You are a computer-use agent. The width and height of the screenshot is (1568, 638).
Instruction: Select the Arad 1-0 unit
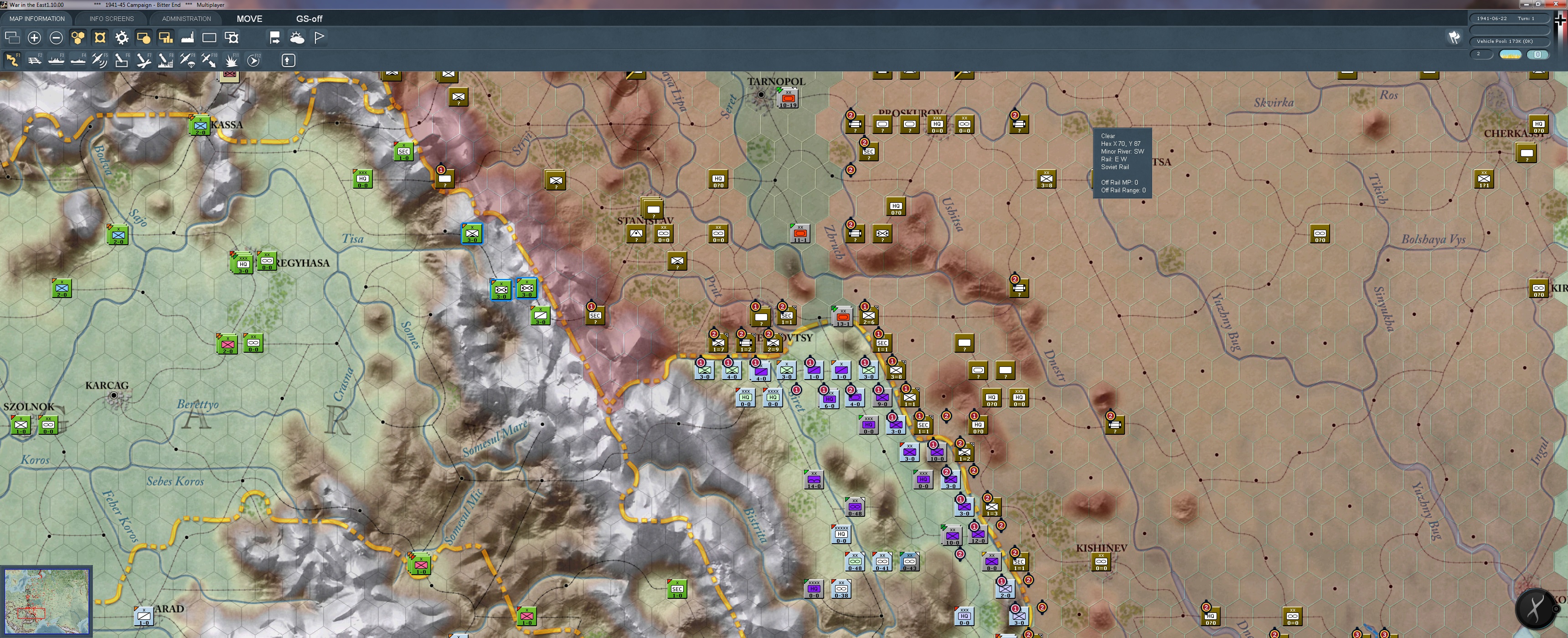144,617
